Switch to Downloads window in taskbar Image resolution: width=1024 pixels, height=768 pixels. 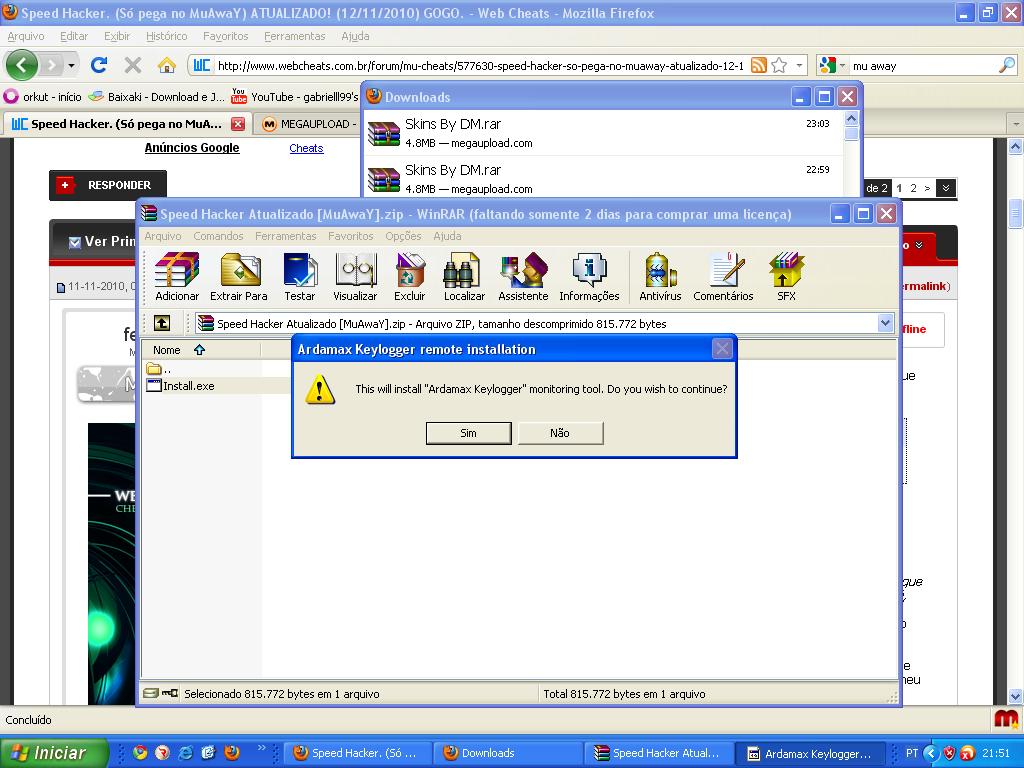pos(507,753)
